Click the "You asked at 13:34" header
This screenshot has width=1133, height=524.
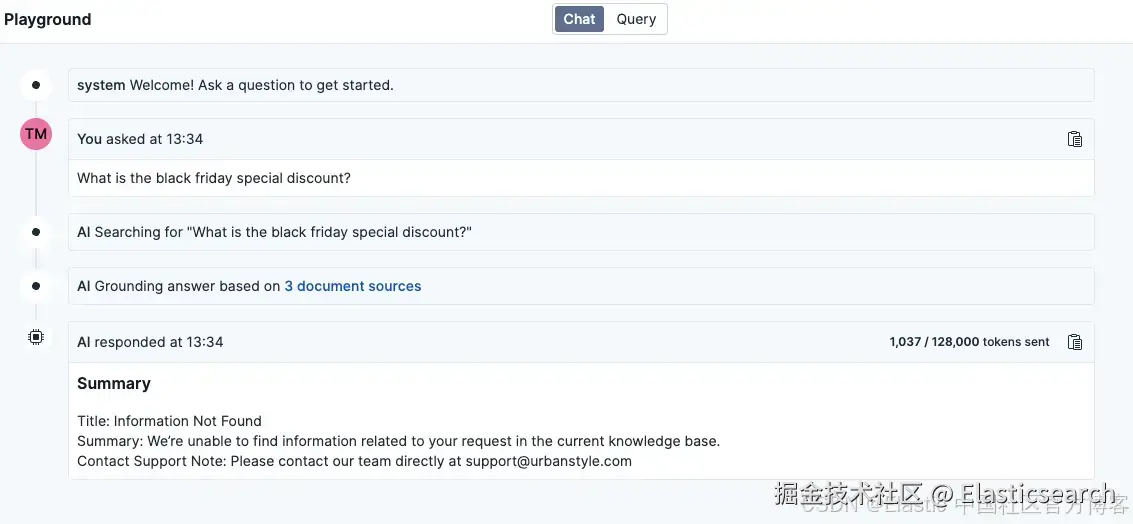pos(140,139)
